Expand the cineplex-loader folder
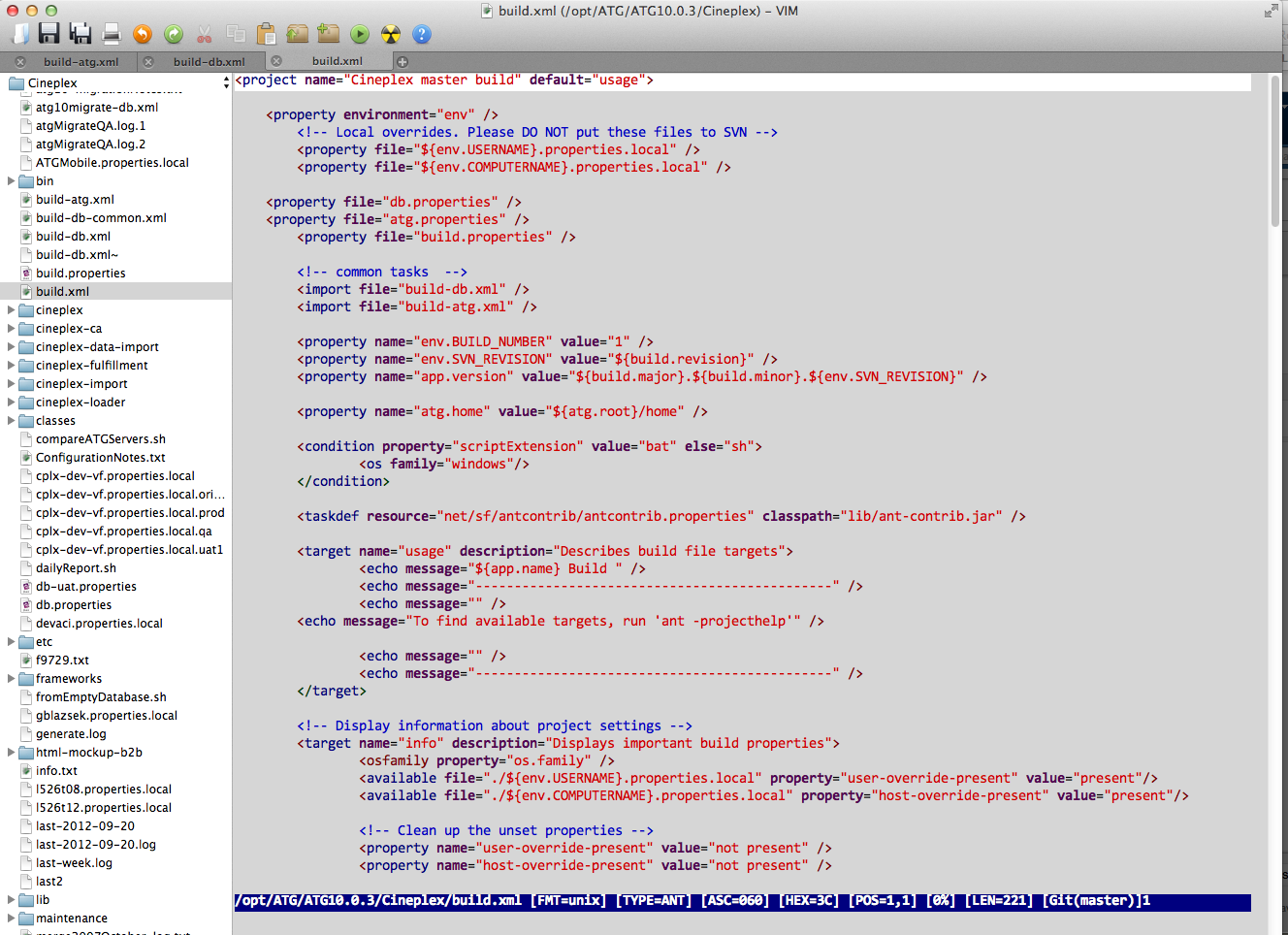 [11, 403]
